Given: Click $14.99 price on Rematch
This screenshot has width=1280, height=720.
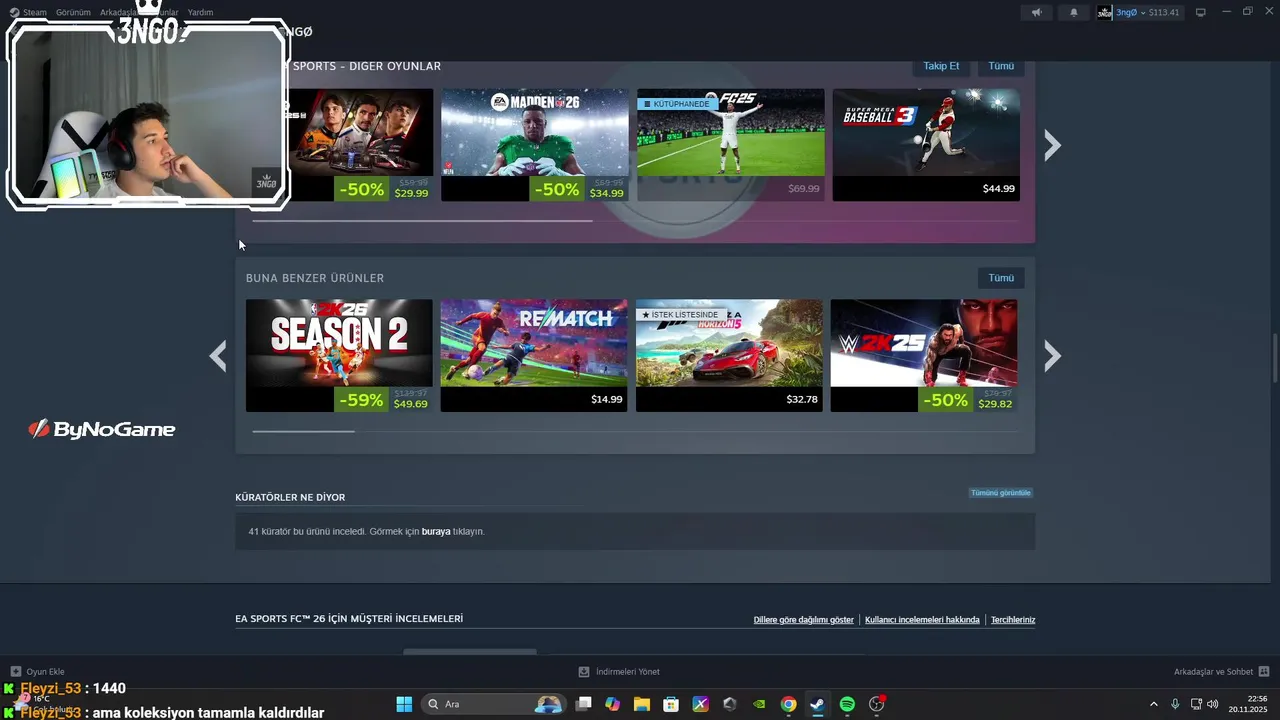Looking at the screenshot, I should (606, 400).
